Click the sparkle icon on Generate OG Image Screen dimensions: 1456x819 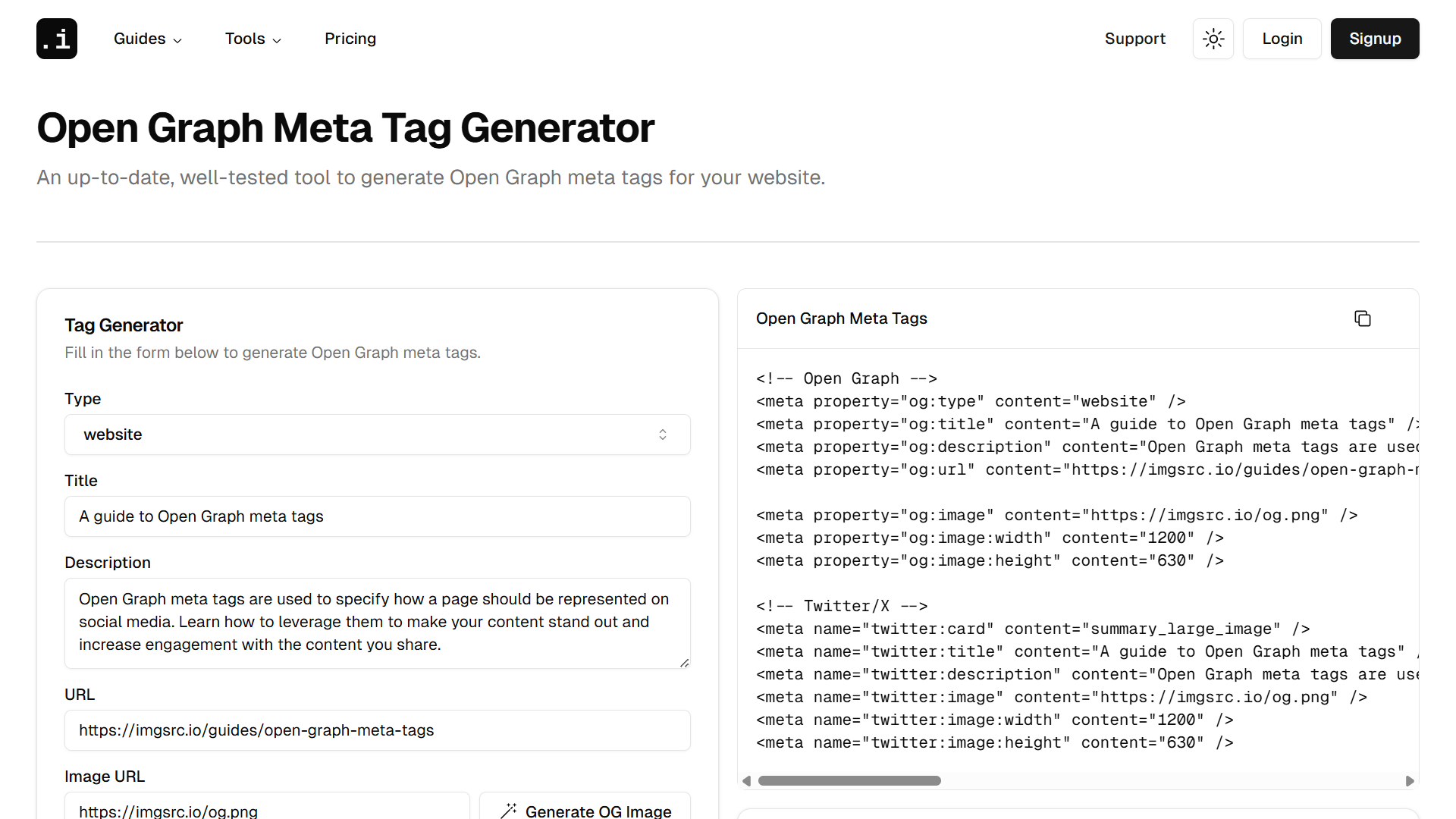[510, 810]
